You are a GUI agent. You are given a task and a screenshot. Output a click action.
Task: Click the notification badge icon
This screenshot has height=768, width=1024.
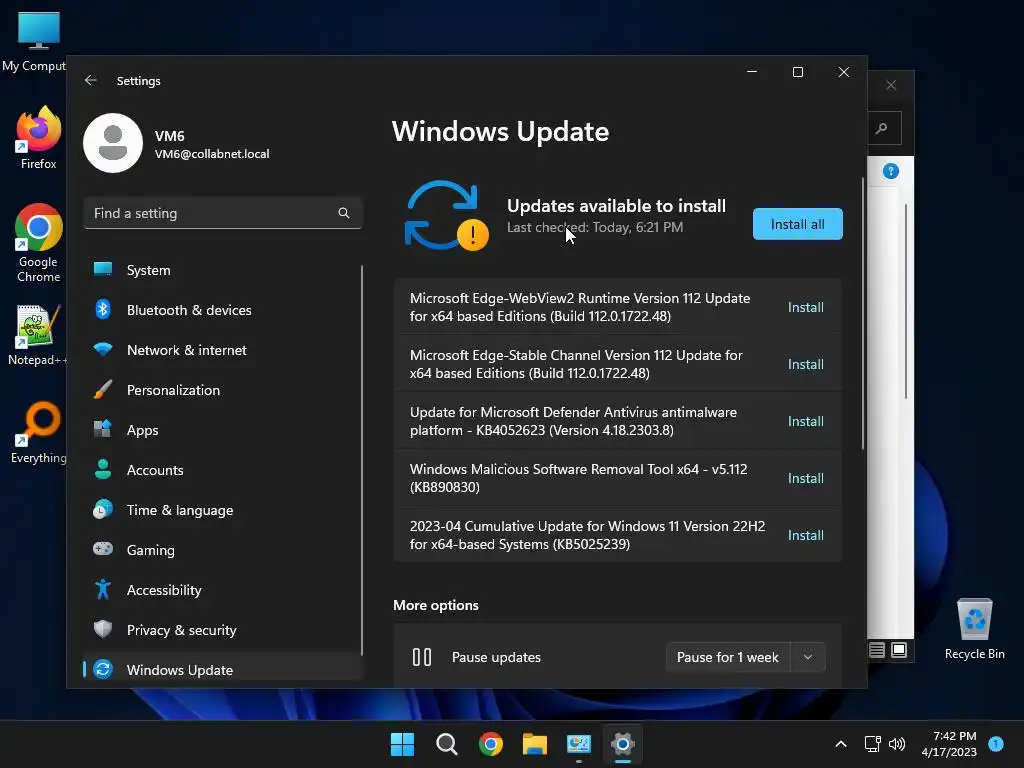pos(996,743)
